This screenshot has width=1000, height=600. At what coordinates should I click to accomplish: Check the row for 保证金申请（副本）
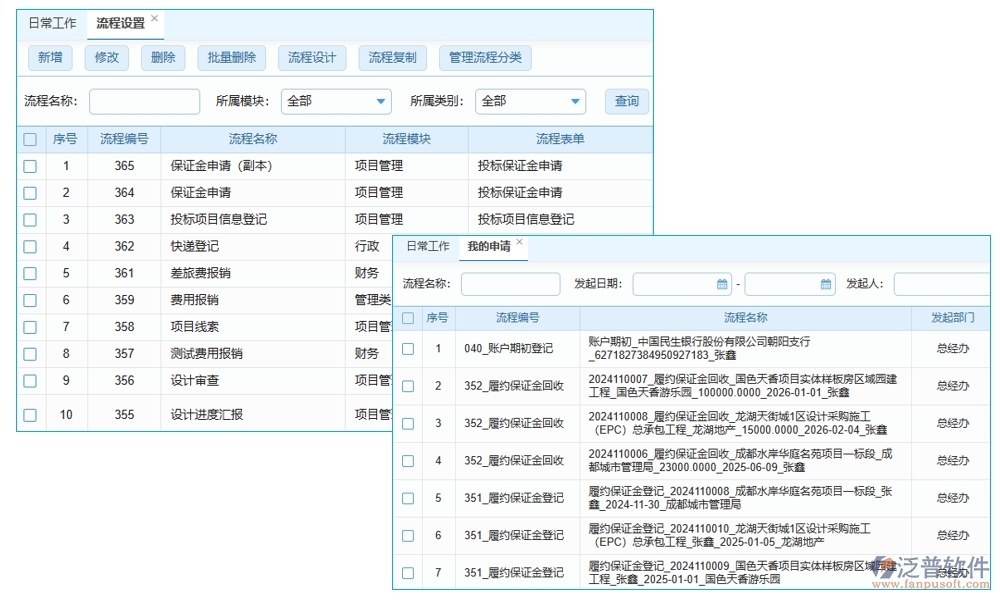click(x=29, y=166)
